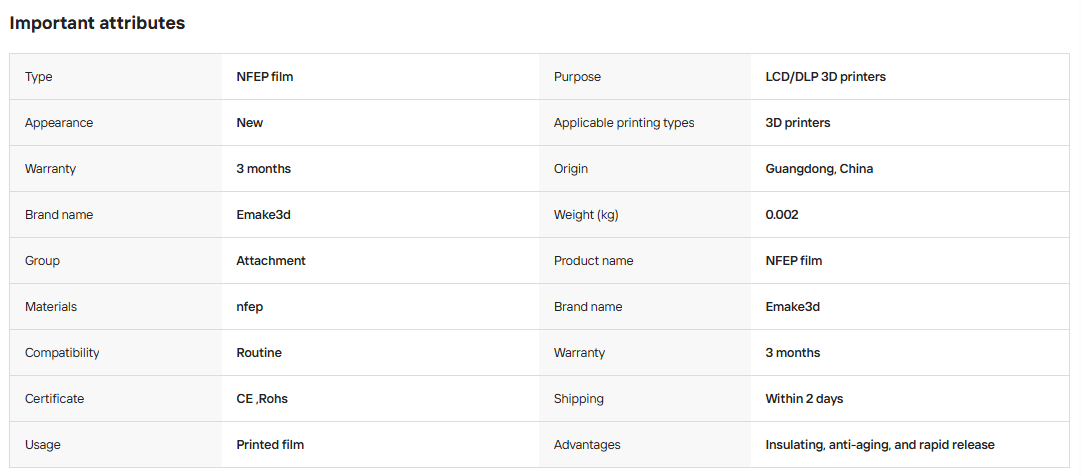This screenshot has height=476, width=1081.
Task: Select the Applicable printing types label
Action: [624, 123]
